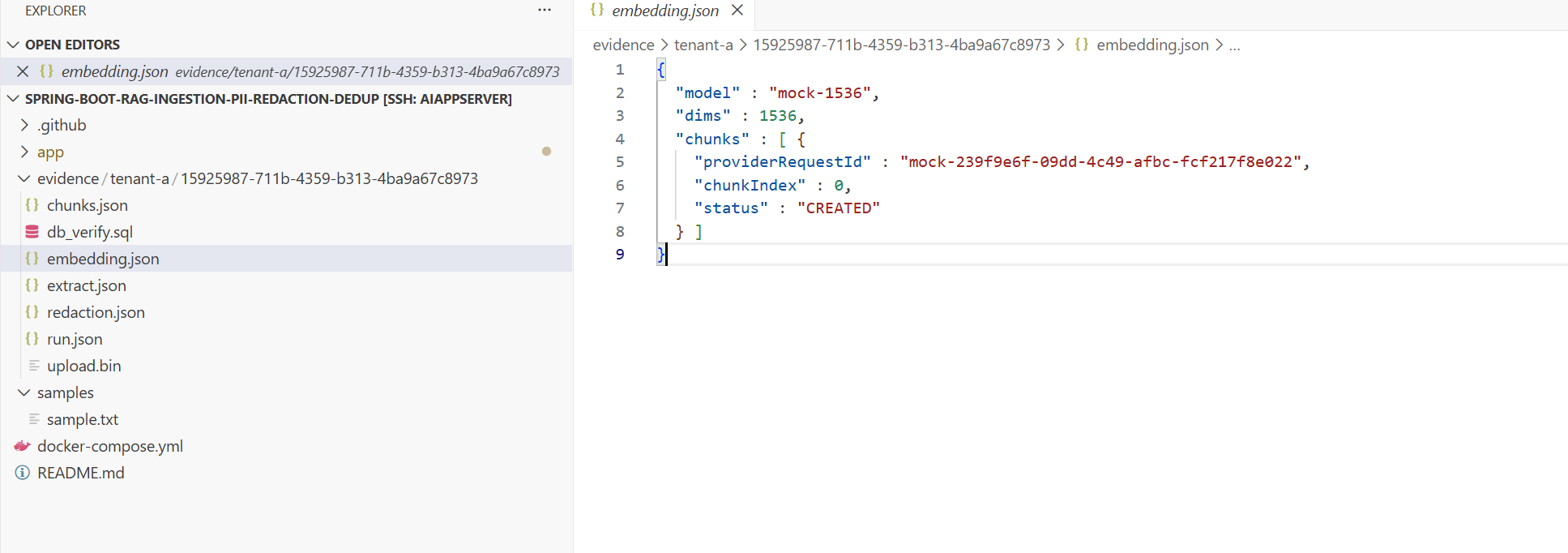Viewport: 1568px width, 553px height.
Task: Click line number 4 in the gutter
Action: pos(620,139)
